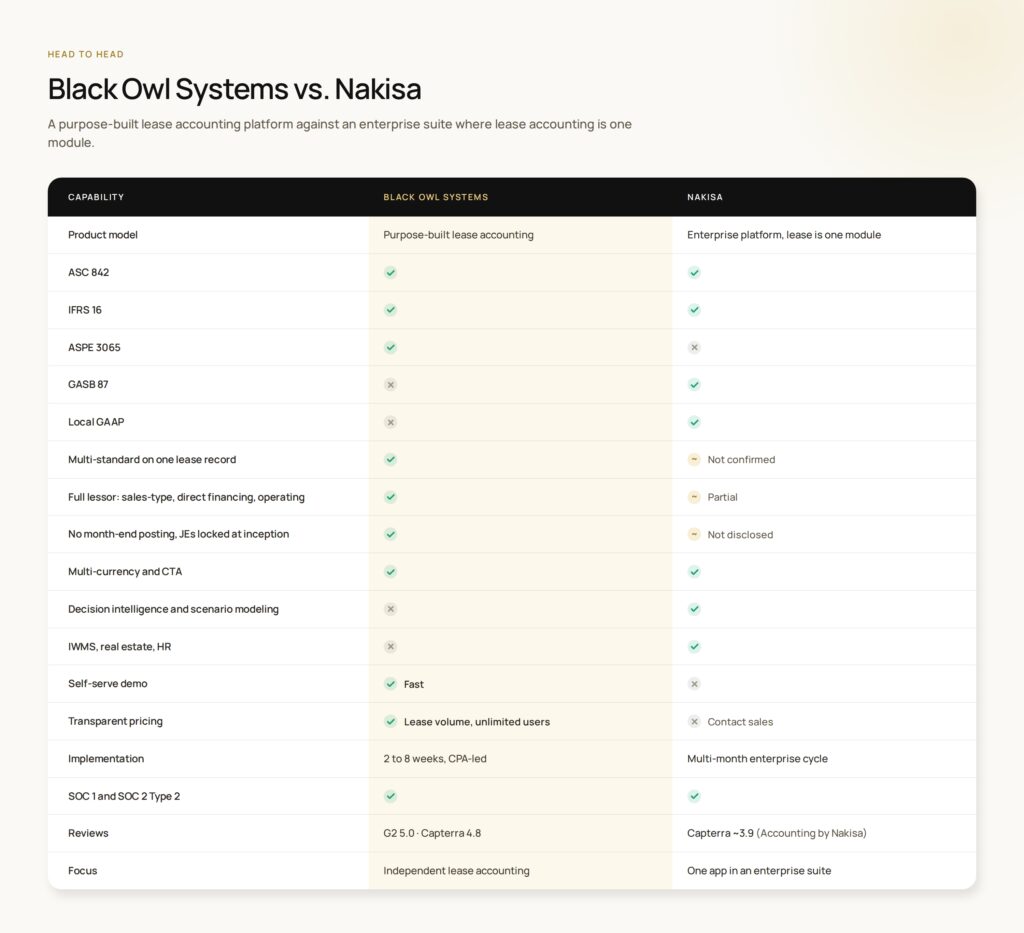Click Black Owl's No month-end posting check icon
This screenshot has width=1024, height=933.
[391, 534]
